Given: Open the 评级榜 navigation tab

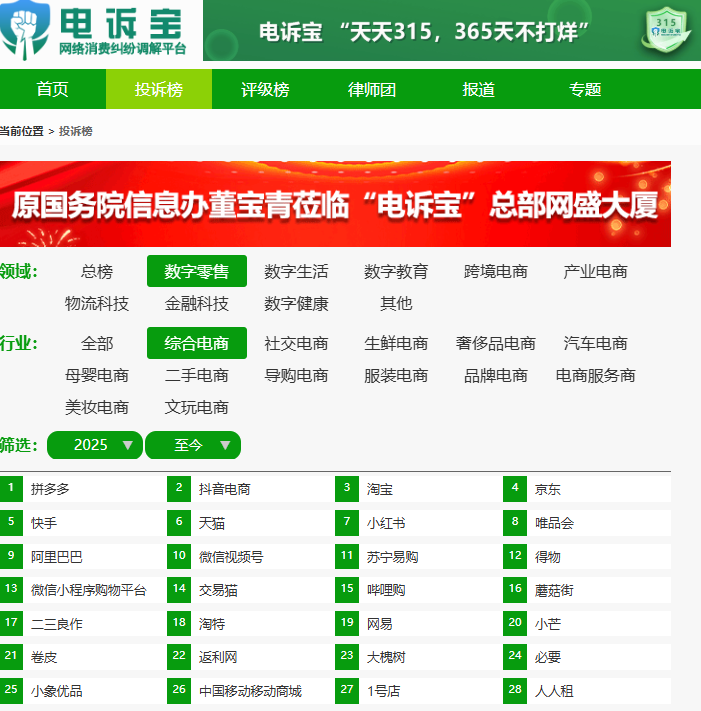Looking at the screenshot, I should [265, 89].
